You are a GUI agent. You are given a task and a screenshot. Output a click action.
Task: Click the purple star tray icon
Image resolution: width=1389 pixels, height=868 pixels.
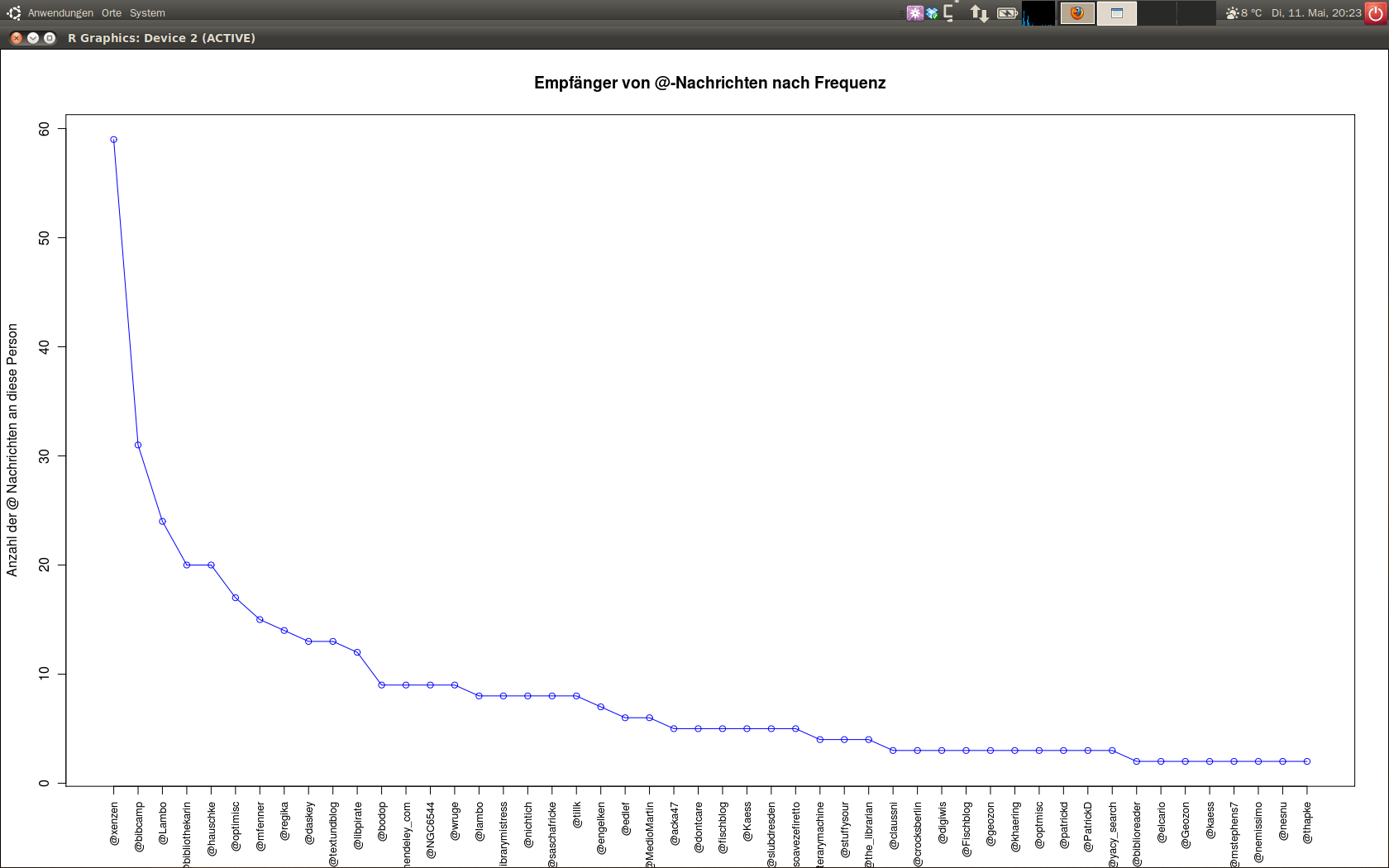(x=914, y=13)
